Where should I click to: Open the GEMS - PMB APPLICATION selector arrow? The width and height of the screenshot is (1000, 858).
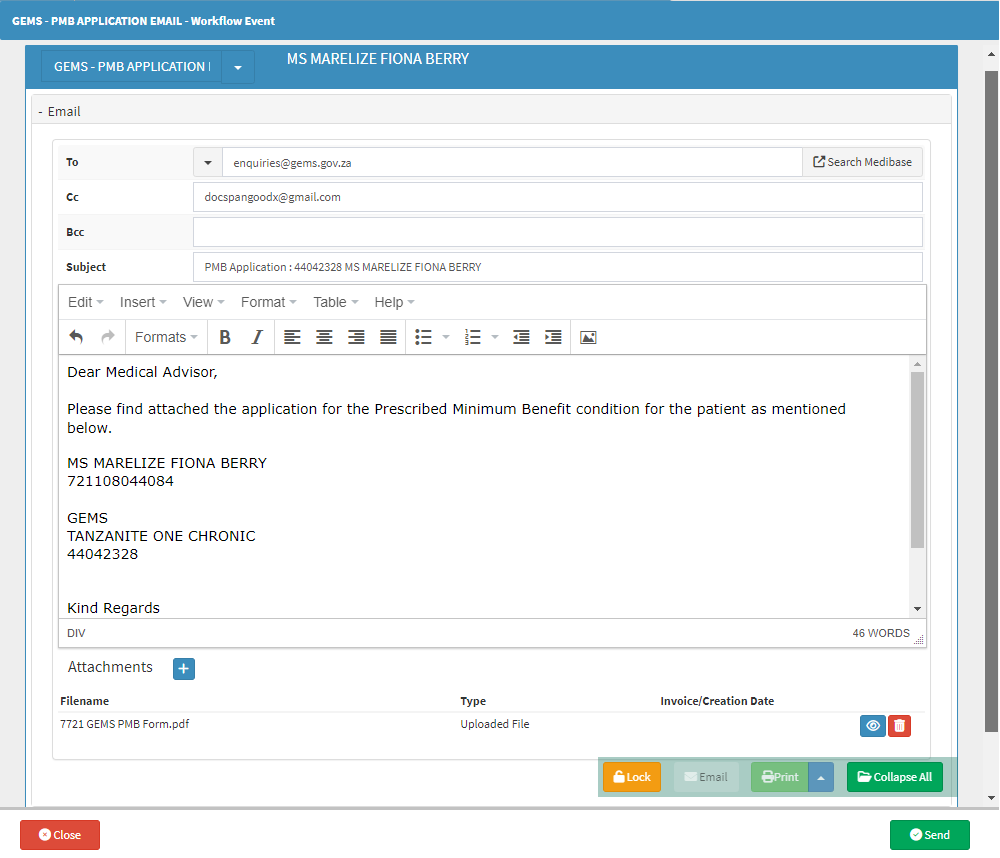(238, 67)
